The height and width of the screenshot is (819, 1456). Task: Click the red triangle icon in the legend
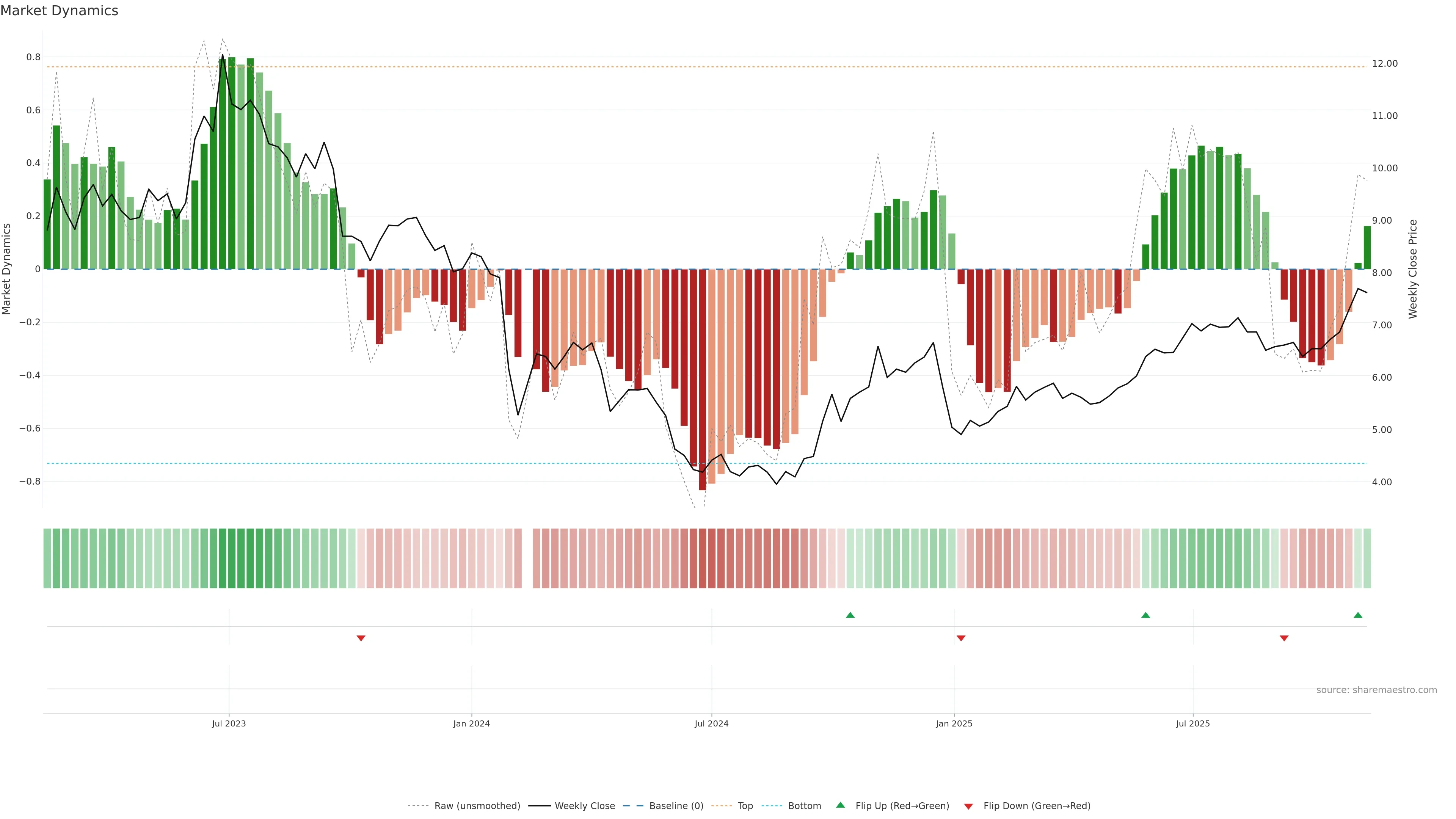(968, 806)
